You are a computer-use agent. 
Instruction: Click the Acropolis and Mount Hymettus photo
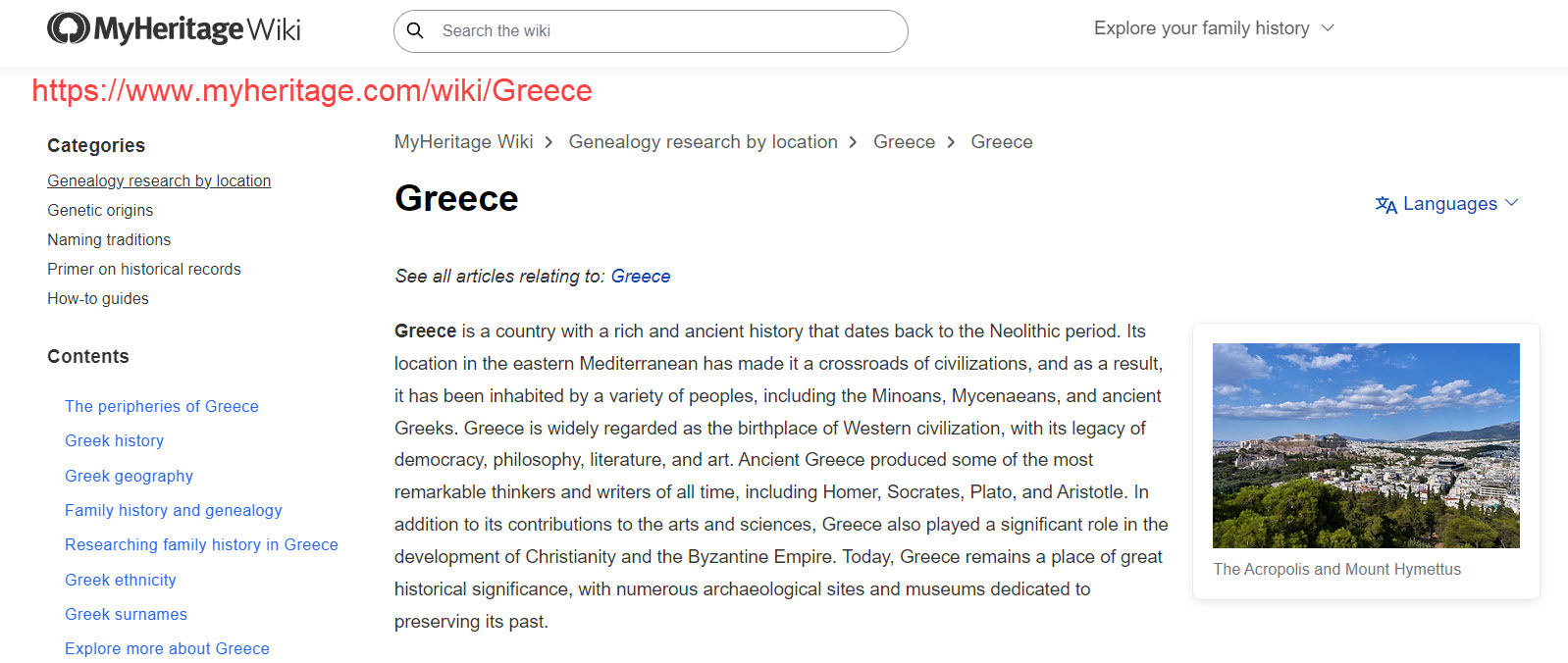[x=1365, y=445]
